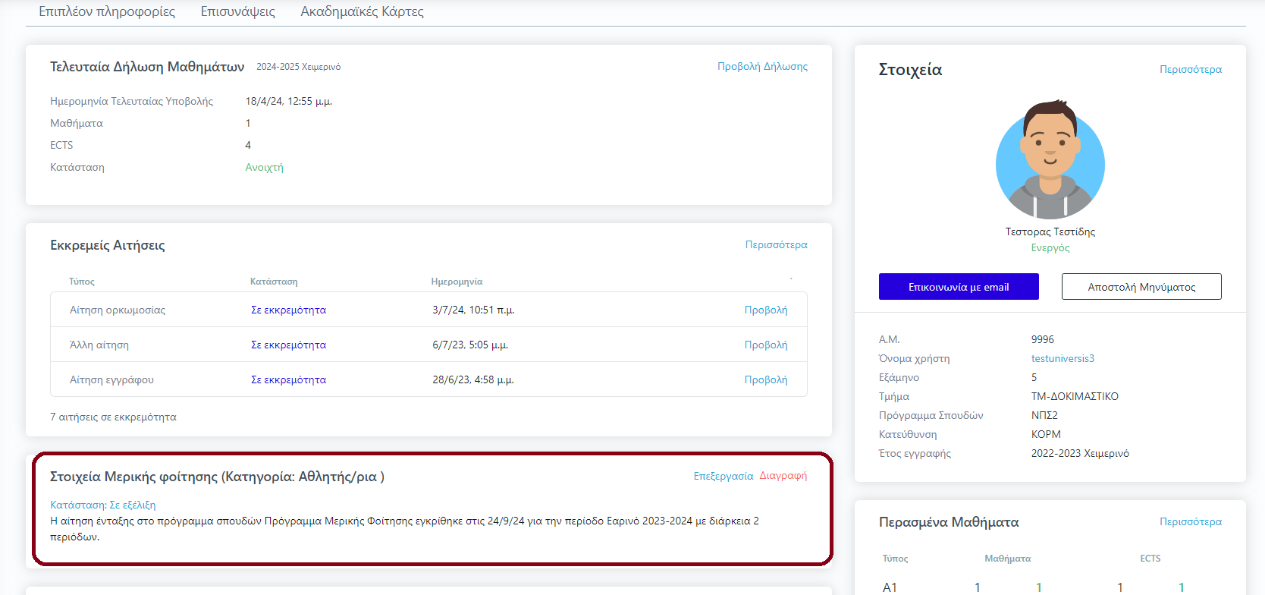Click Σε εκκρεμότητα status of Άλλη αίτηση
The height and width of the screenshot is (595, 1265).
click(x=288, y=345)
